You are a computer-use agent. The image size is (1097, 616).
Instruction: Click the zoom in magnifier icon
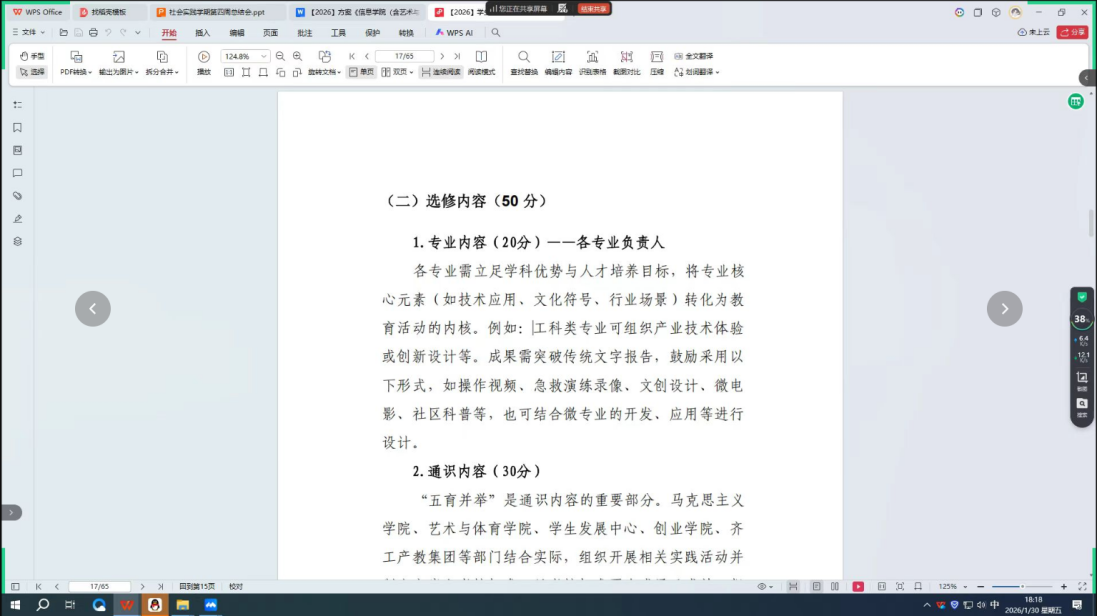click(x=297, y=57)
